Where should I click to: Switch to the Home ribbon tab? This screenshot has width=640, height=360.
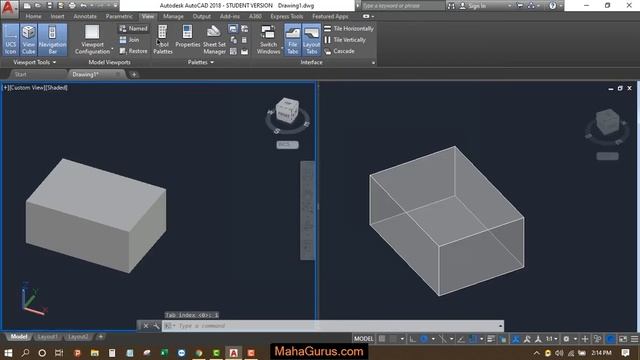(x=33, y=16)
